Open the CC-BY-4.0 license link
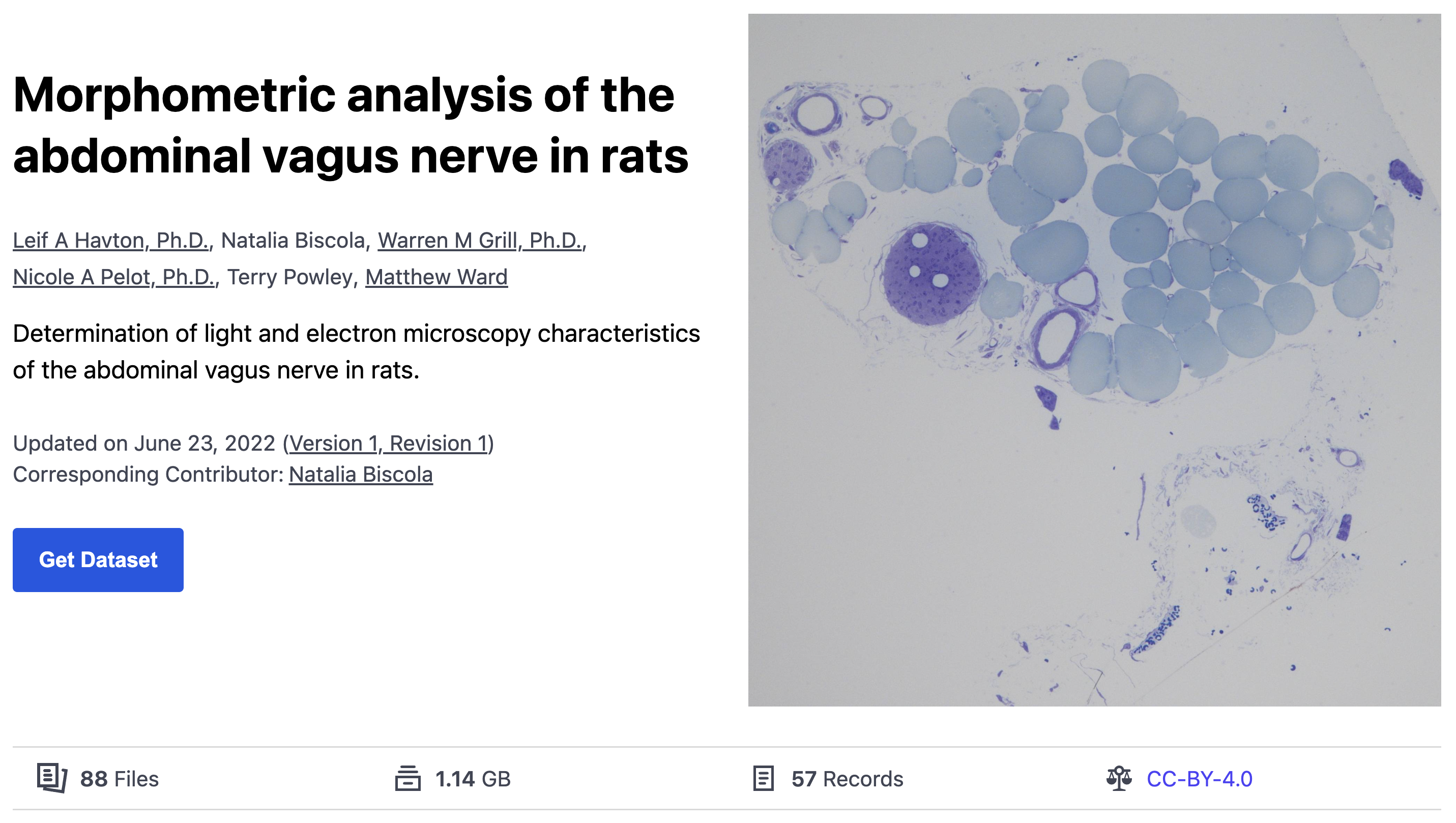The image size is (1456, 823). pos(1200,779)
